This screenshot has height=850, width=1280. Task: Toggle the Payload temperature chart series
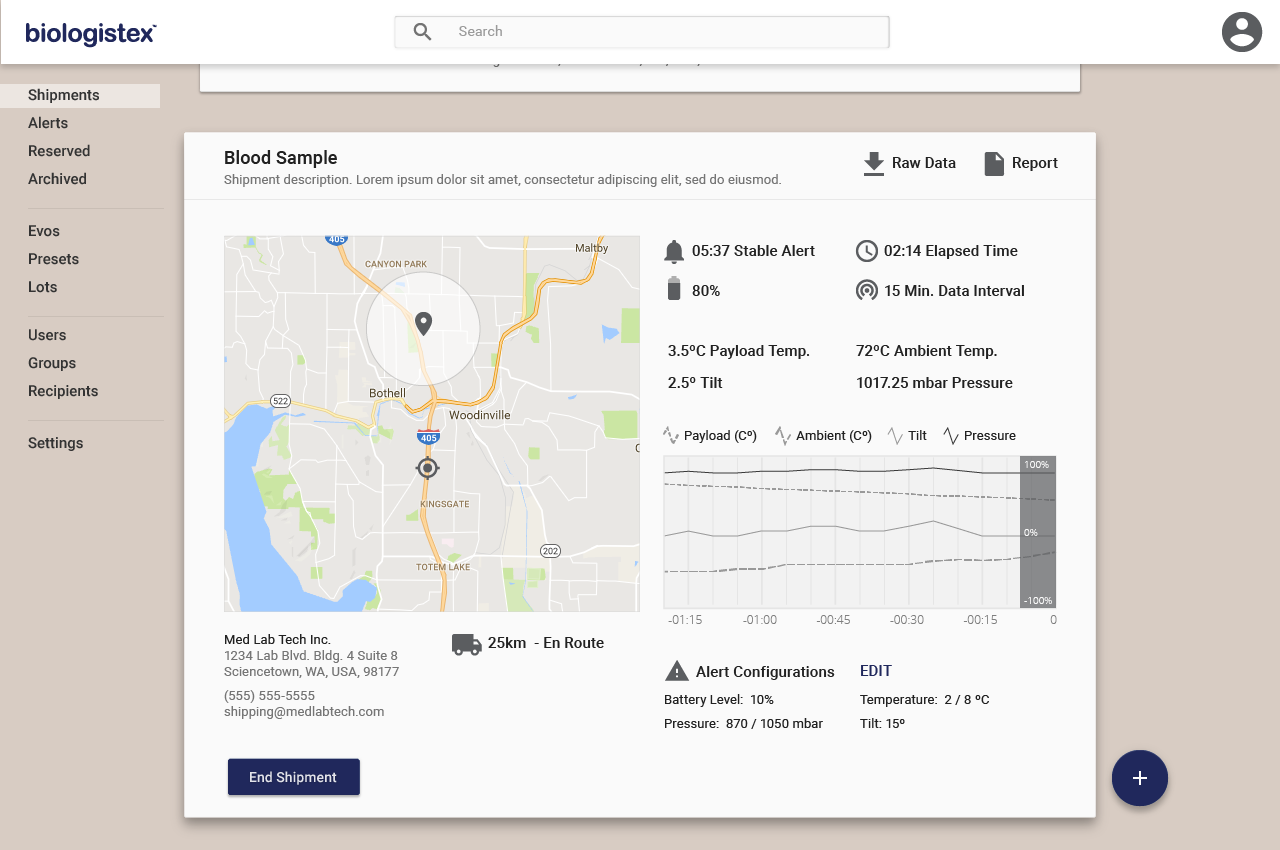pyautogui.click(x=710, y=435)
